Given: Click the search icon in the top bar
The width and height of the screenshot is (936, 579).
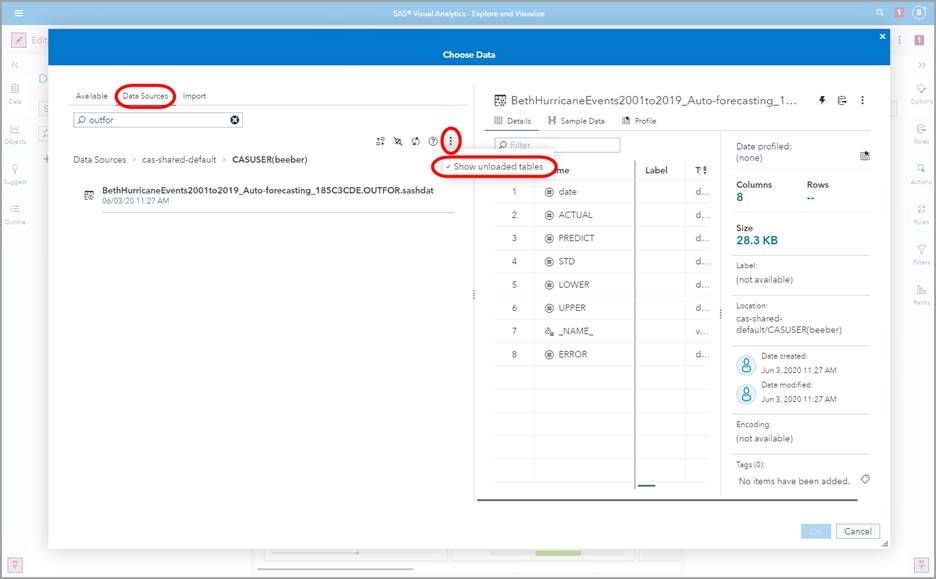Looking at the screenshot, I should pyautogui.click(x=880, y=13).
